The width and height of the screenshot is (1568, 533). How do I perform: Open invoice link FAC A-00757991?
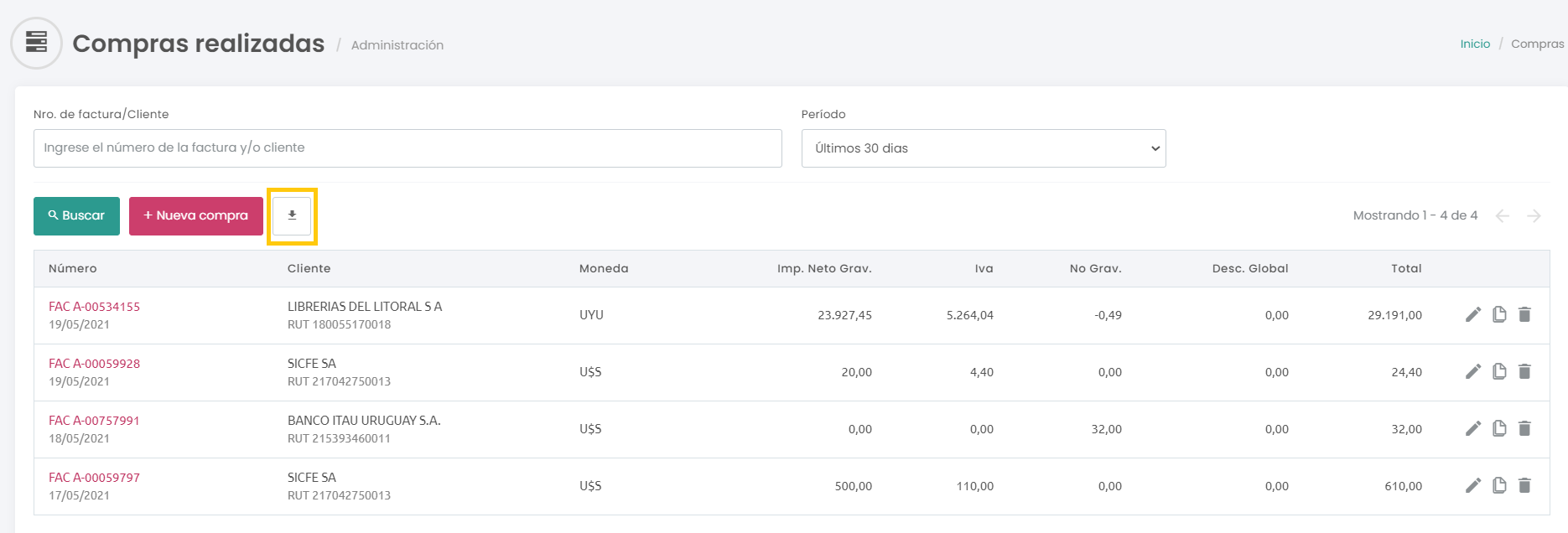pyautogui.click(x=94, y=421)
